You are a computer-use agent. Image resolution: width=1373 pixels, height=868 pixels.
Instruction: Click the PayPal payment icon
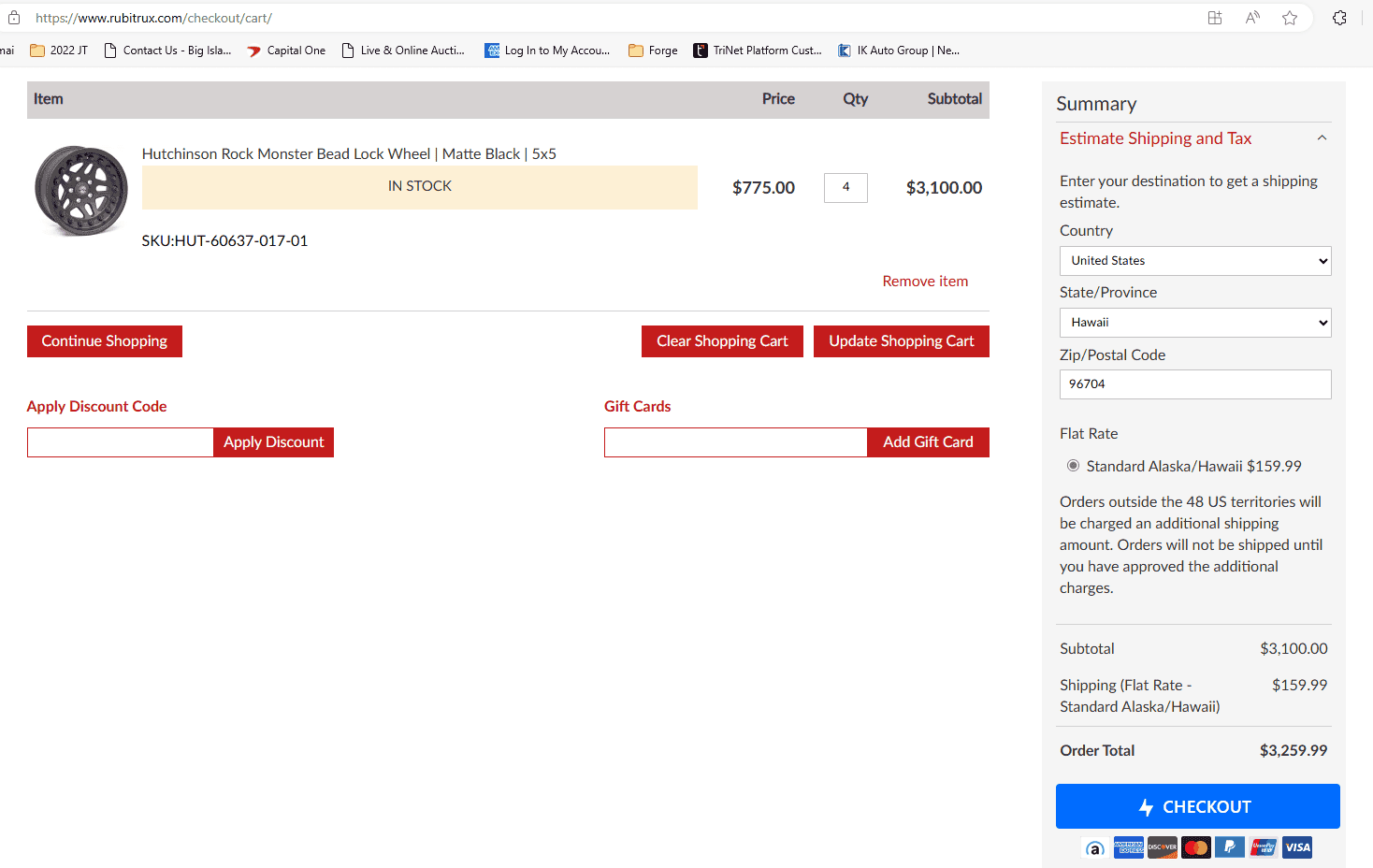(1230, 847)
